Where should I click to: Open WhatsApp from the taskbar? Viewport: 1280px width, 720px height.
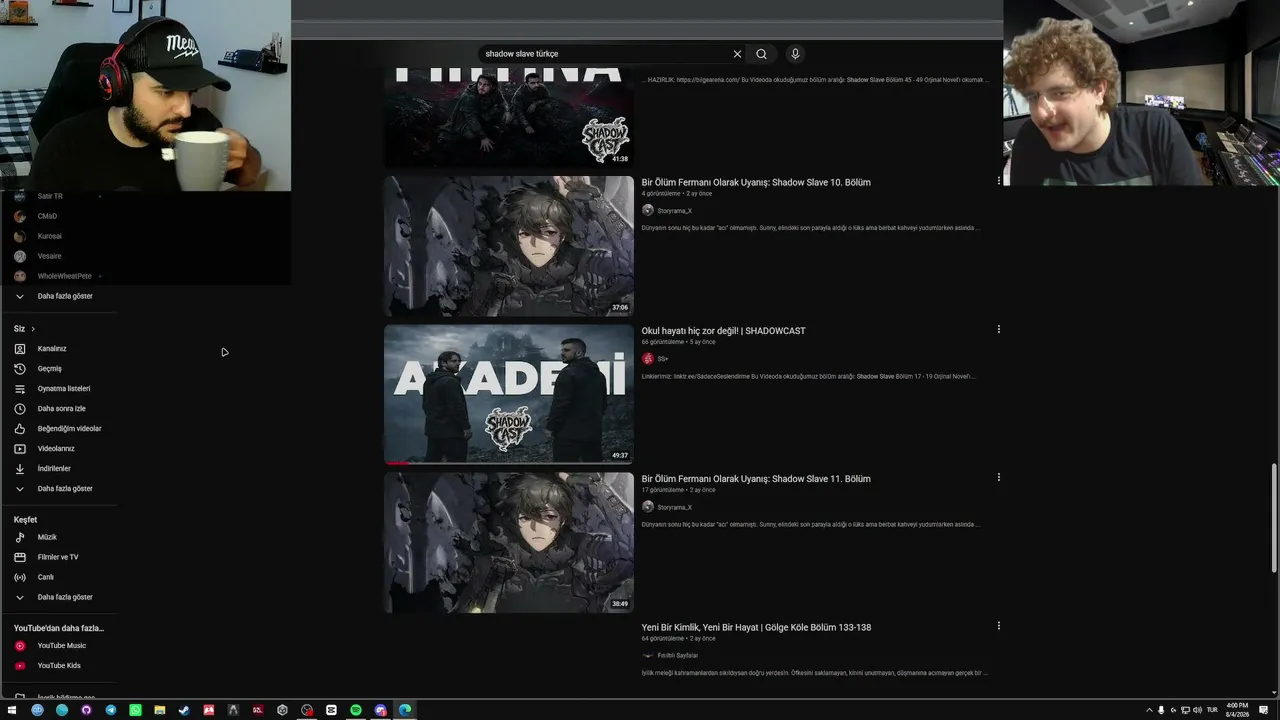[x=135, y=710]
